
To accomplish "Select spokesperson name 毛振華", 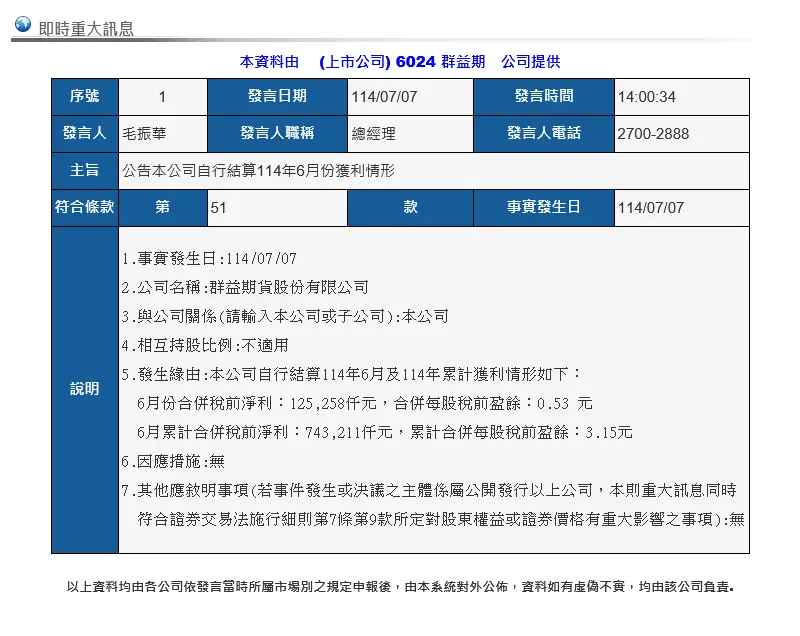I will coord(144,134).
